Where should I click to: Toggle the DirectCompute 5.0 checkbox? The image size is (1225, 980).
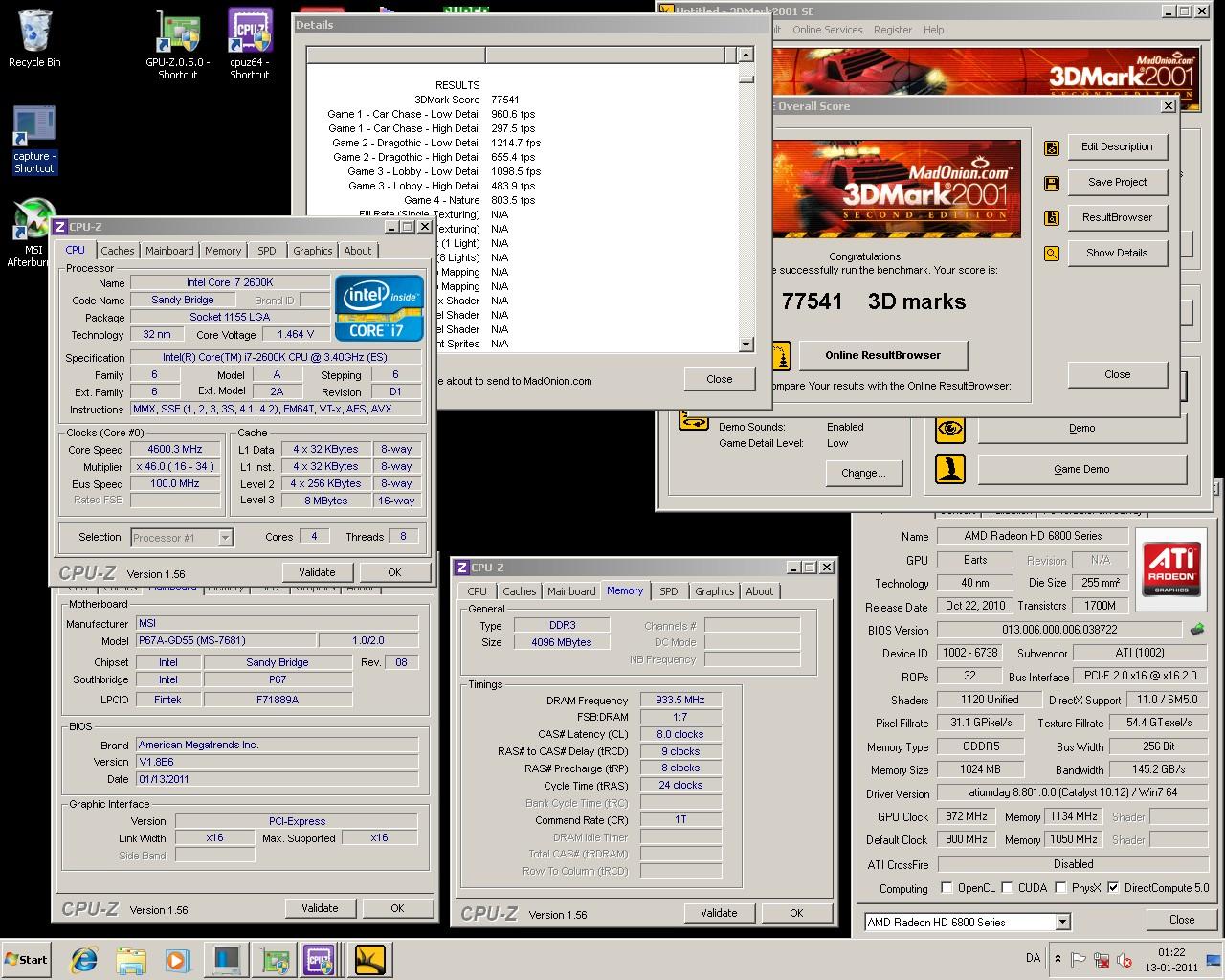(x=1113, y=888)
